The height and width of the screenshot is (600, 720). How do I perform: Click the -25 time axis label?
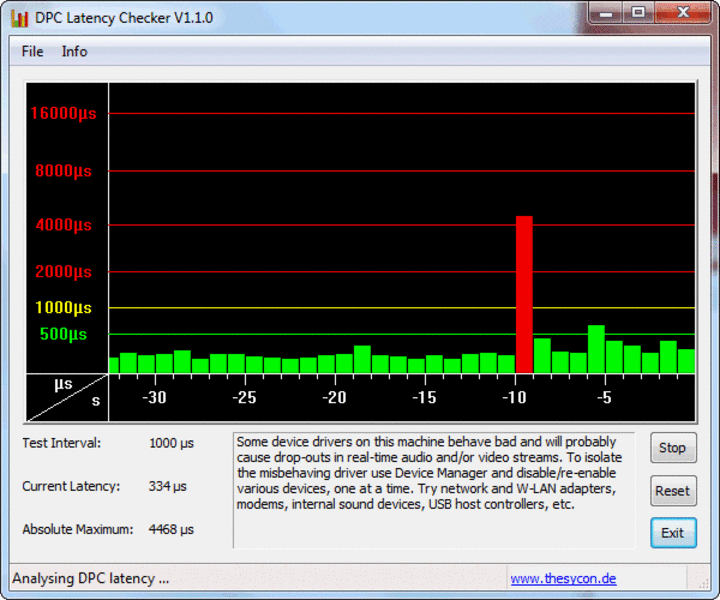point(244,398)
